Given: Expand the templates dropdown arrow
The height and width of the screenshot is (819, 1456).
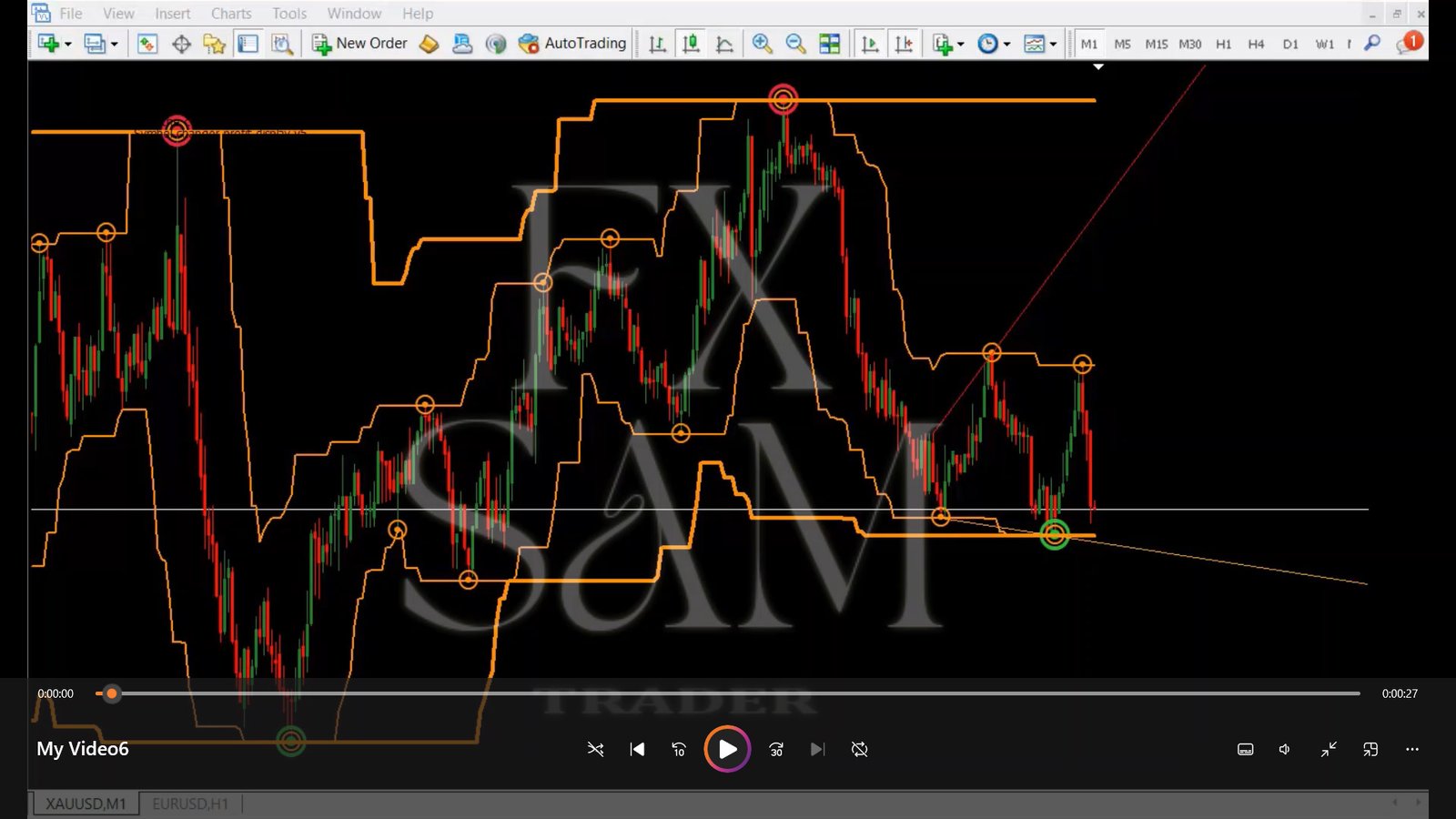Looking at the screenshot, I should coord(1053,45).
